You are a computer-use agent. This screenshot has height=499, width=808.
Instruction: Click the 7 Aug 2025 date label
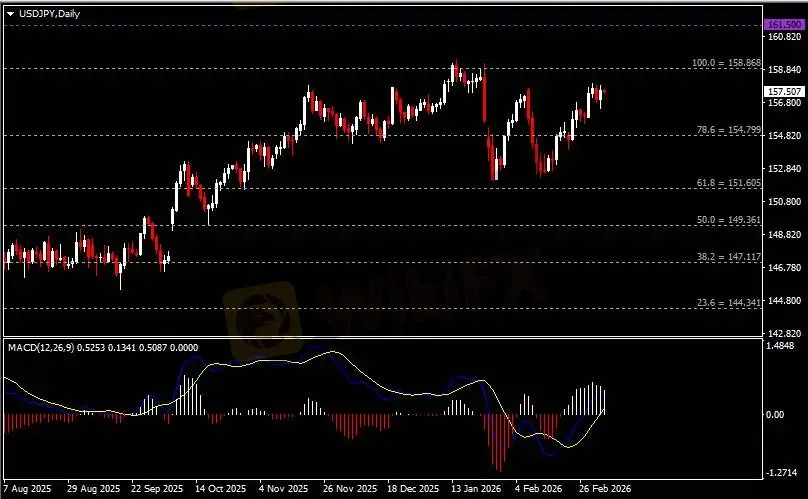click(27, 488)
